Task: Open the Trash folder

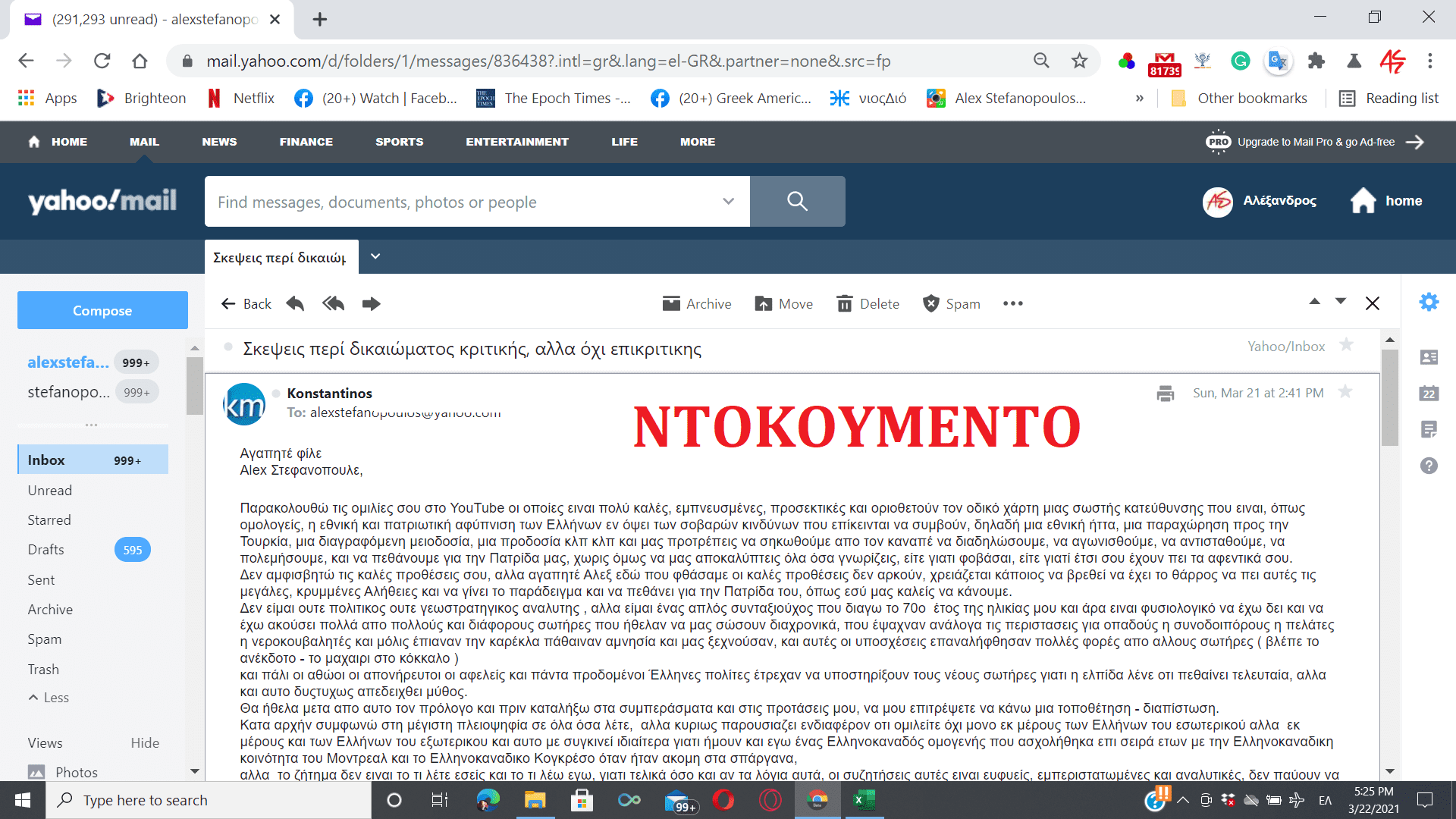Action: pyautogui.click(x=43, y=670)
